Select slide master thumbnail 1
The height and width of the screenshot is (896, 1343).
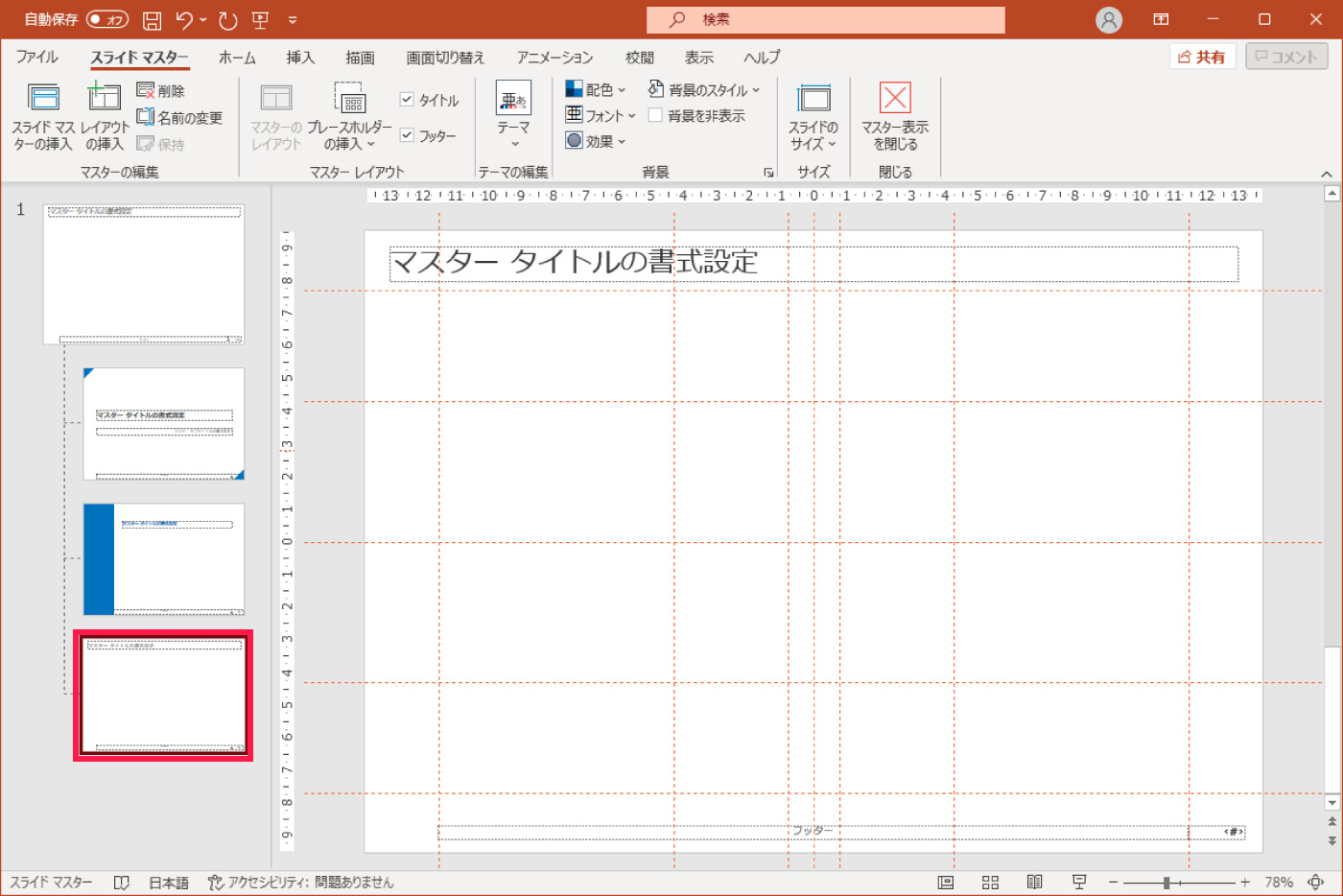(144, 273)
